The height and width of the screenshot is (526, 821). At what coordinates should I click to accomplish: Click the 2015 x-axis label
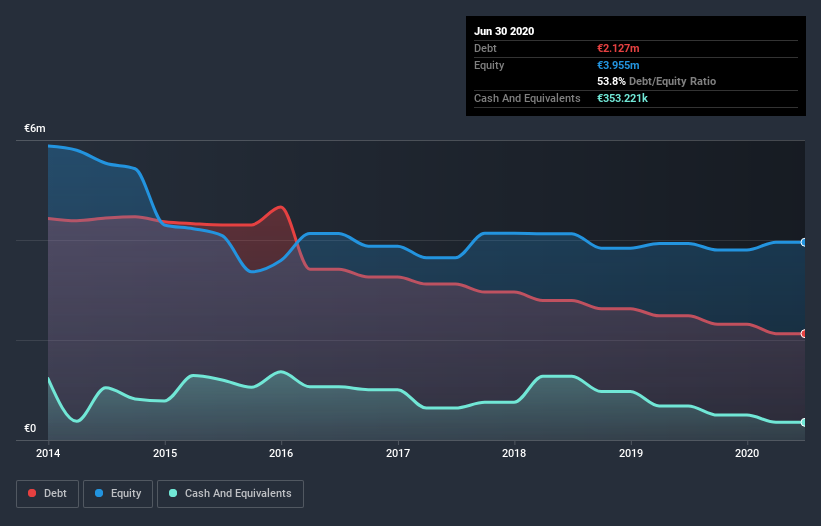coord(165,453)
